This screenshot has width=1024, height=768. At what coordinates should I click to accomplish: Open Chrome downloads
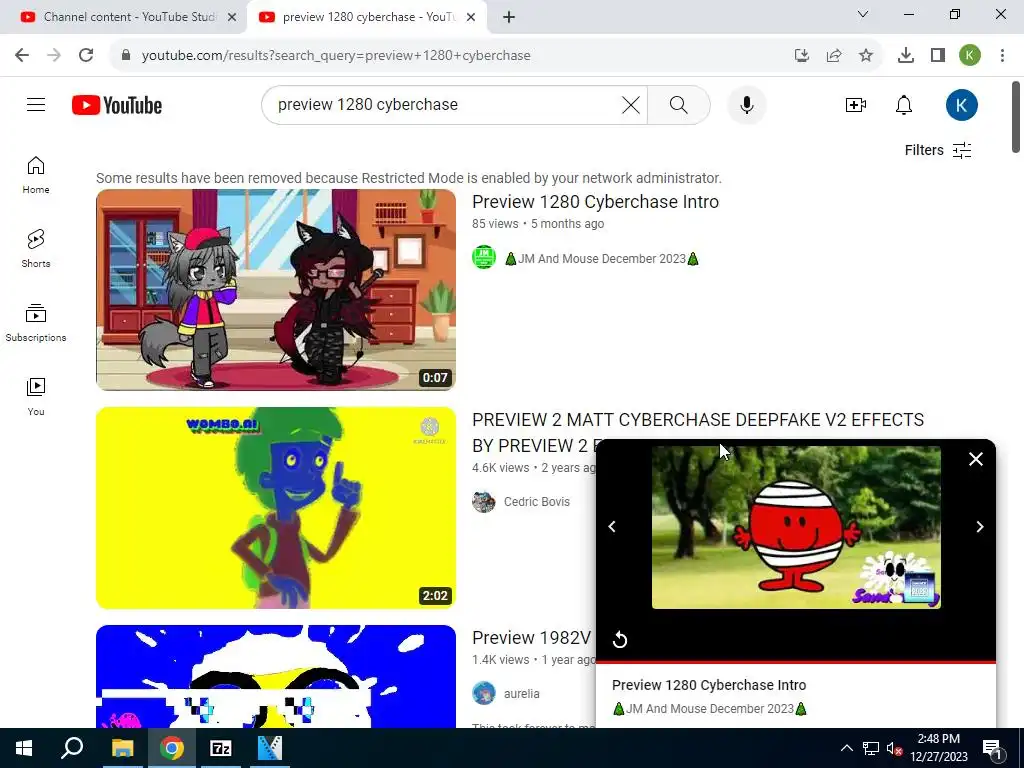coord(905,56)
